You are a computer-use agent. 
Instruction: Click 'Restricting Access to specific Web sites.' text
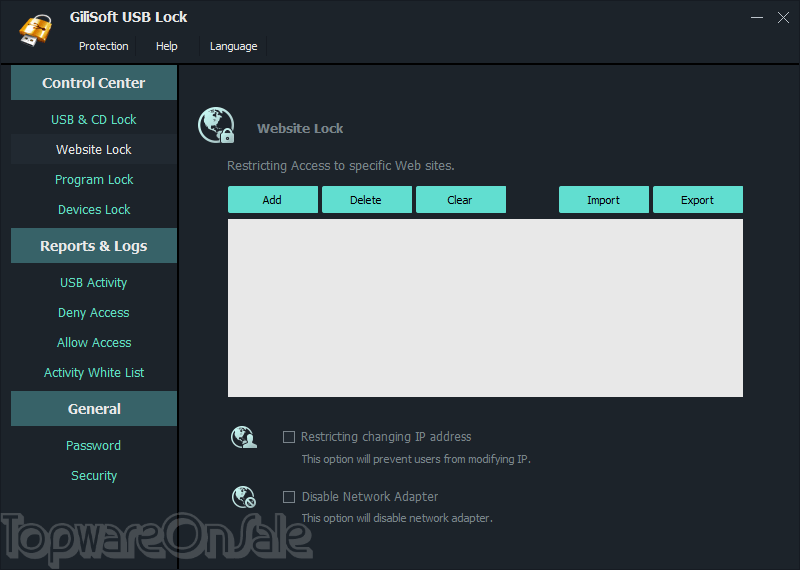pyautogui.click(x=341, y=166)
